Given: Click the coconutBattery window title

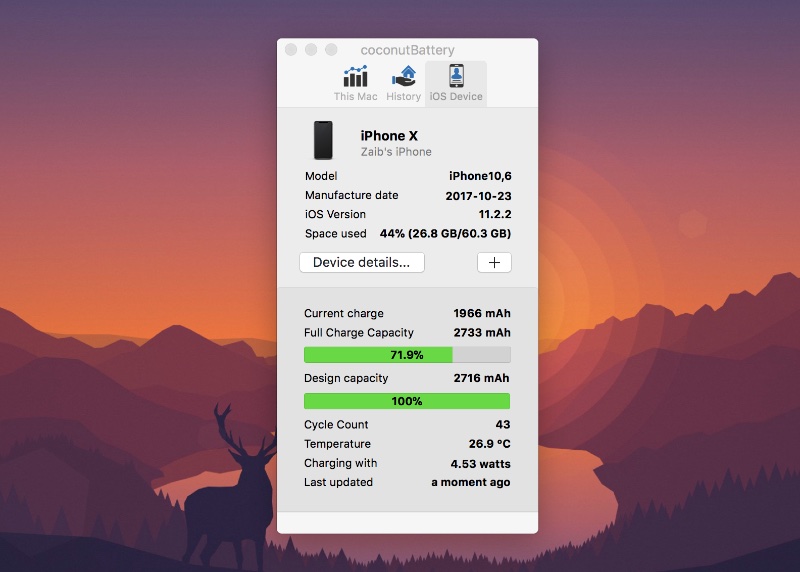Looking at the screenshot, I should coord(408,50).
